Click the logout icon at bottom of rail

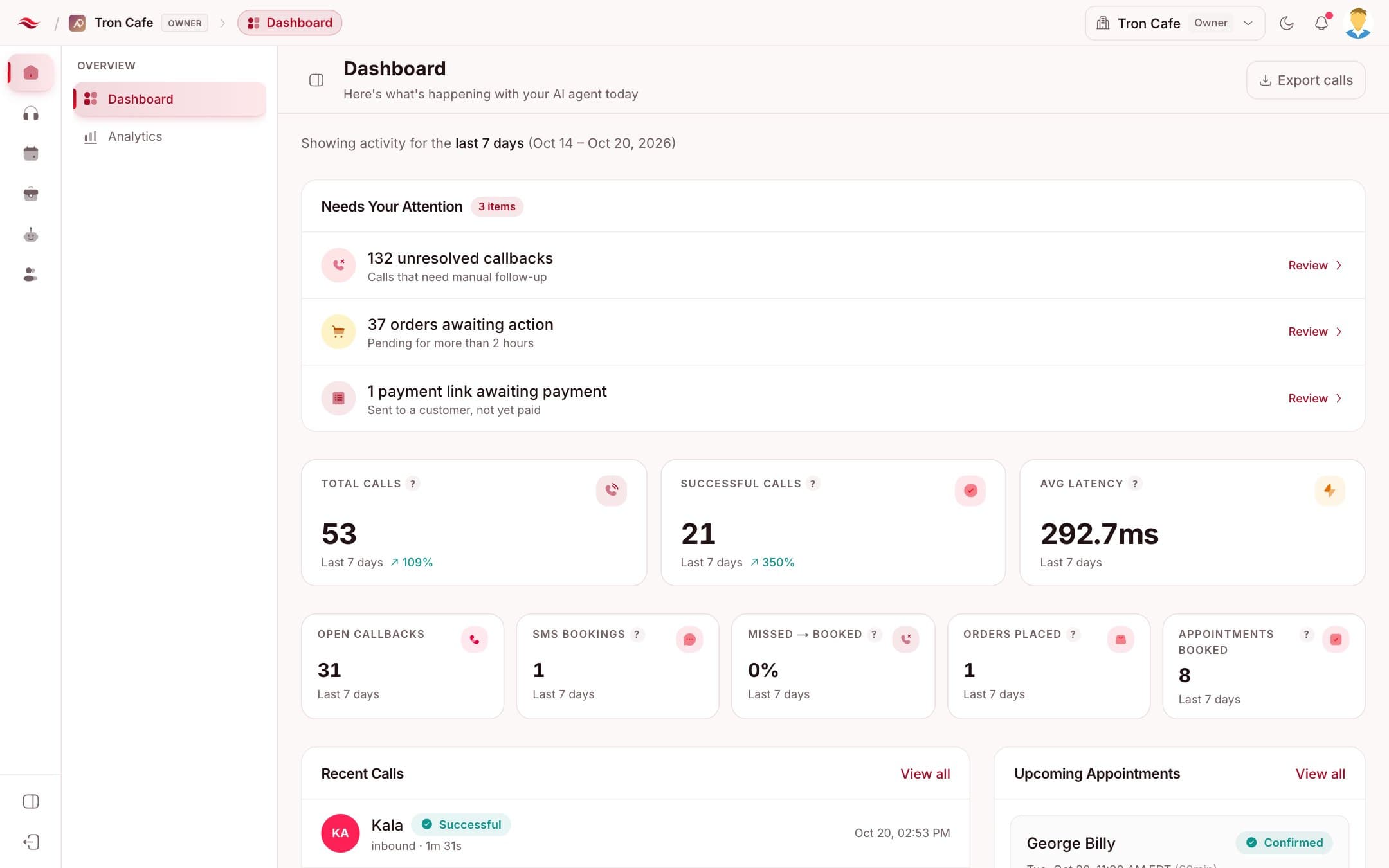31,842
